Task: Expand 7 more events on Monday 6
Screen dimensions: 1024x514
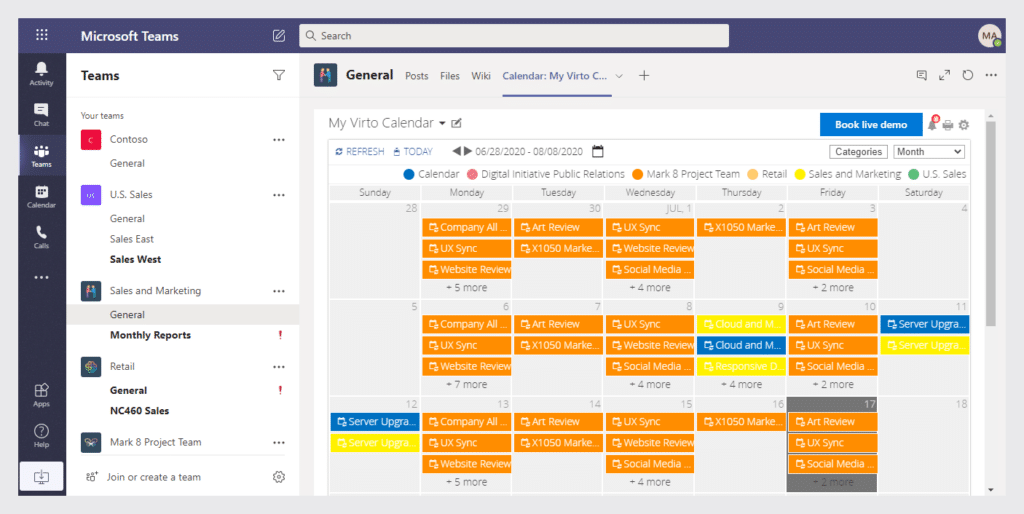Action: (467, 384)
